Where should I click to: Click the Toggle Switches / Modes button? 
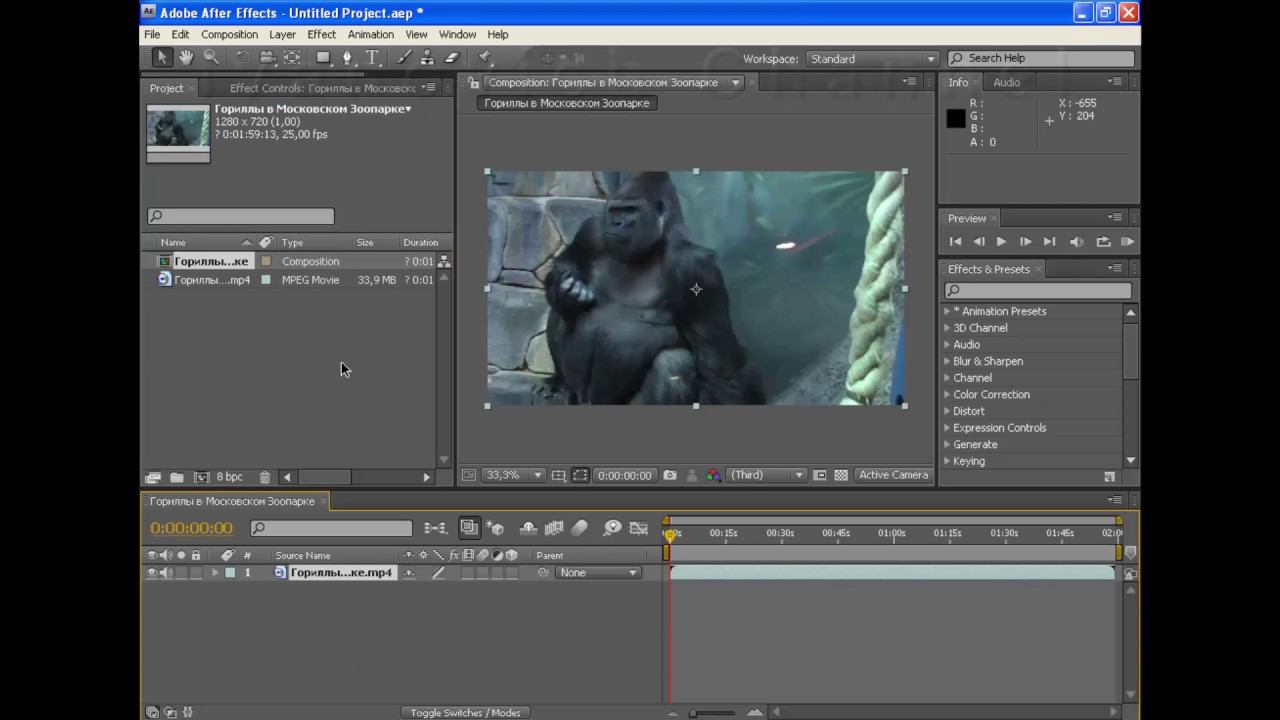tap(465, 712)
